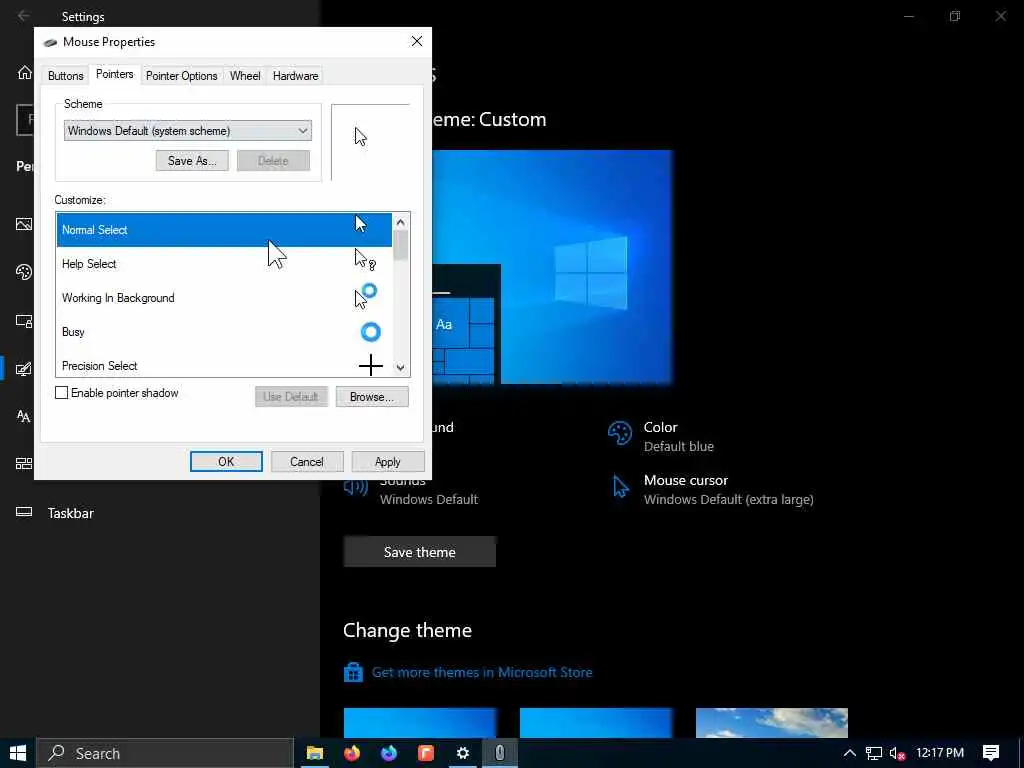1024x768 pixels.
Task: Expand the Scheme dropdown list
Action: pyautogui.click(x=187, y=131)
